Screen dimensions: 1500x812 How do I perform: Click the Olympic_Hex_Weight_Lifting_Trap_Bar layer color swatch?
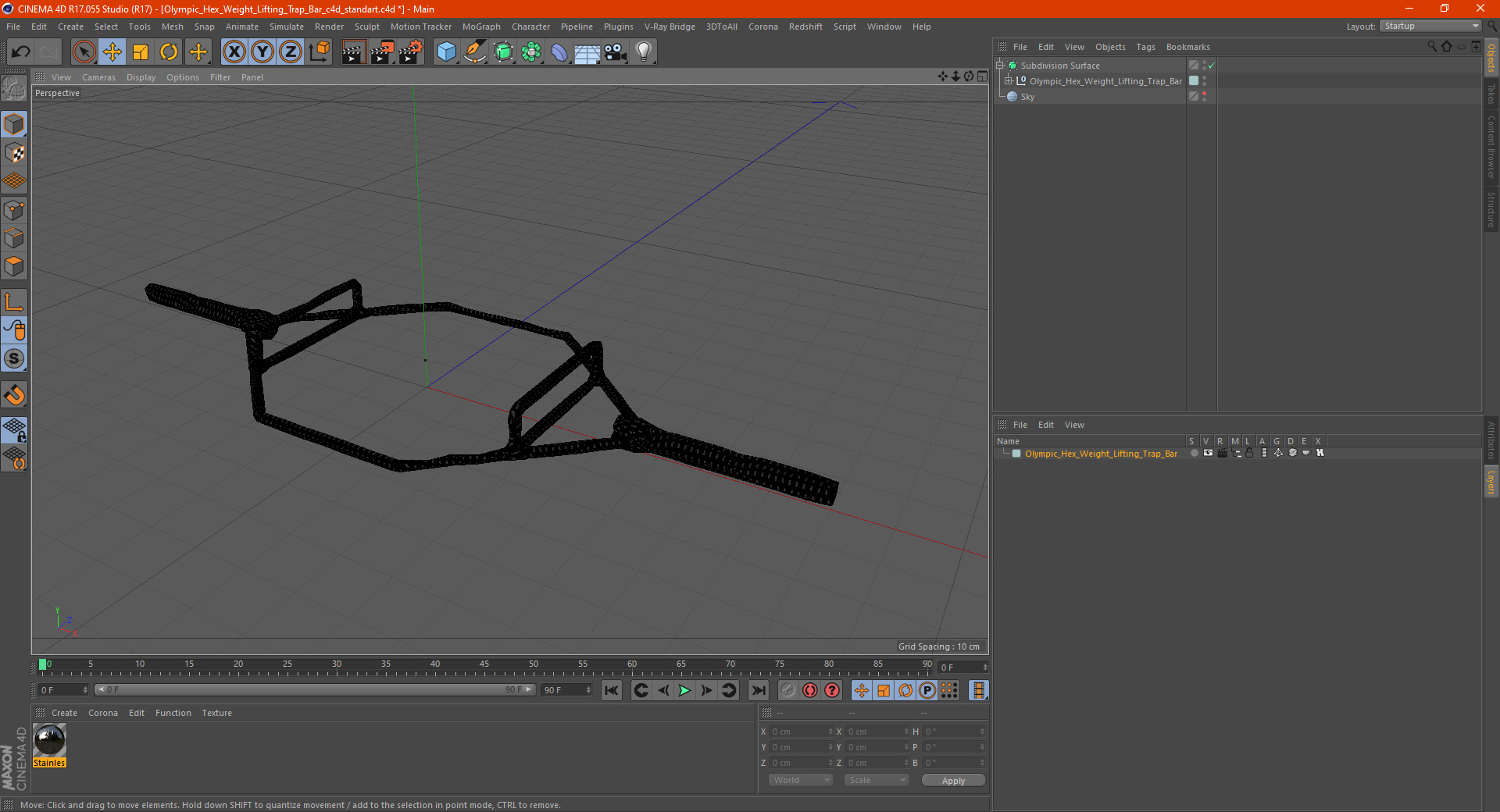point(1016,454)
